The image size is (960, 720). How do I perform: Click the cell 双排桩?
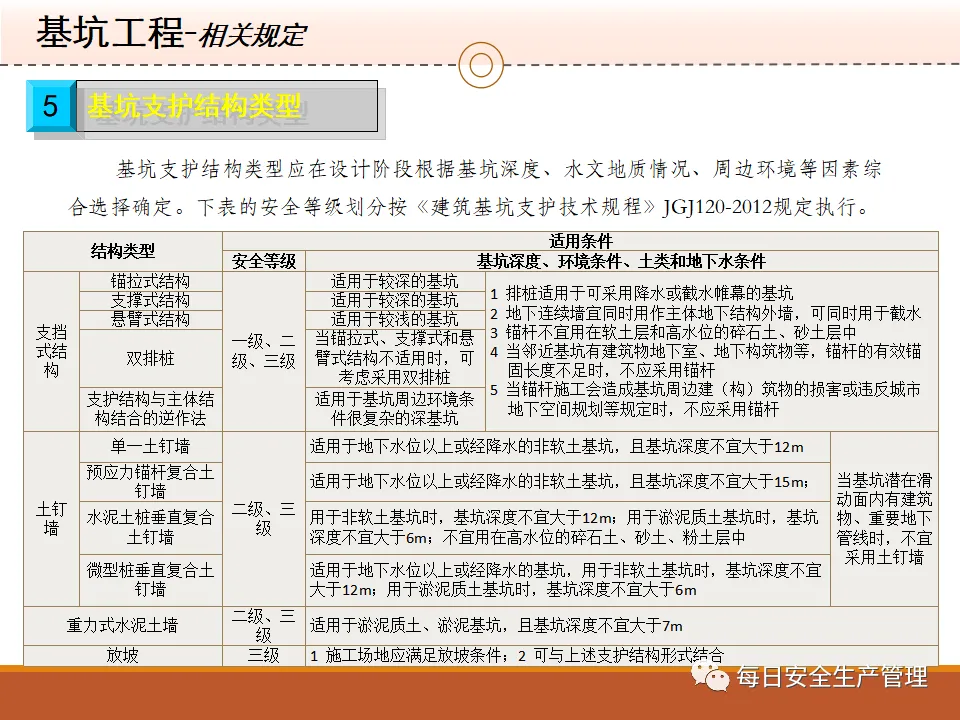(150, 358)
